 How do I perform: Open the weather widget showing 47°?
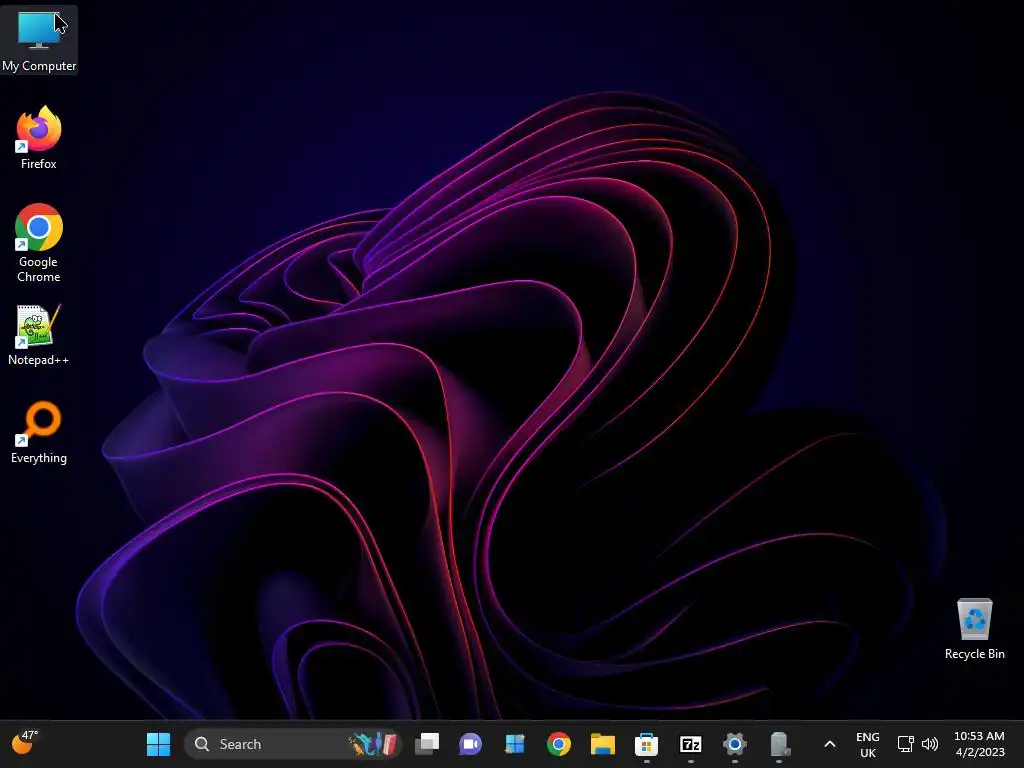(x=25, y=743)
